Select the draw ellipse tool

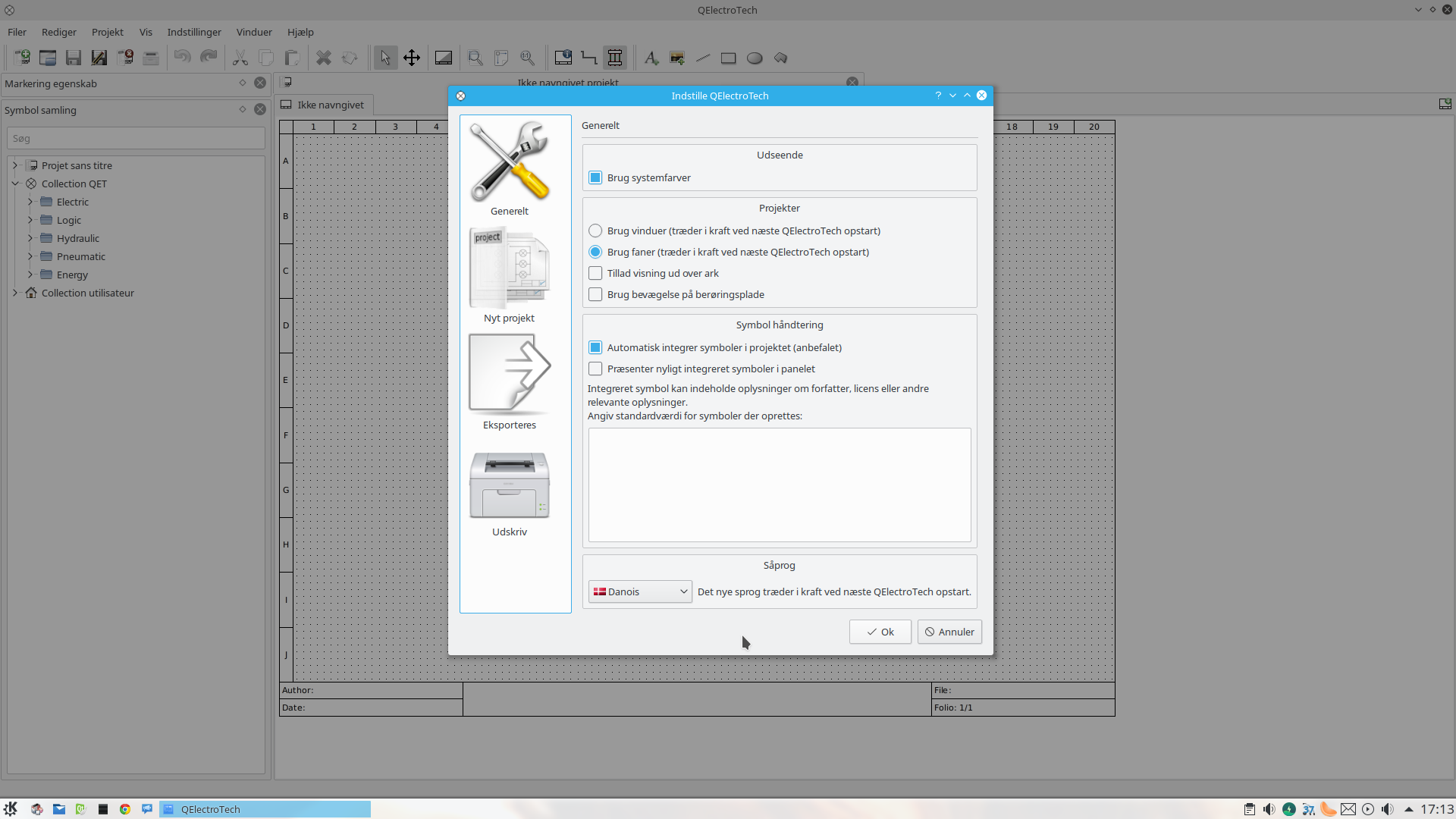point(755,58)
